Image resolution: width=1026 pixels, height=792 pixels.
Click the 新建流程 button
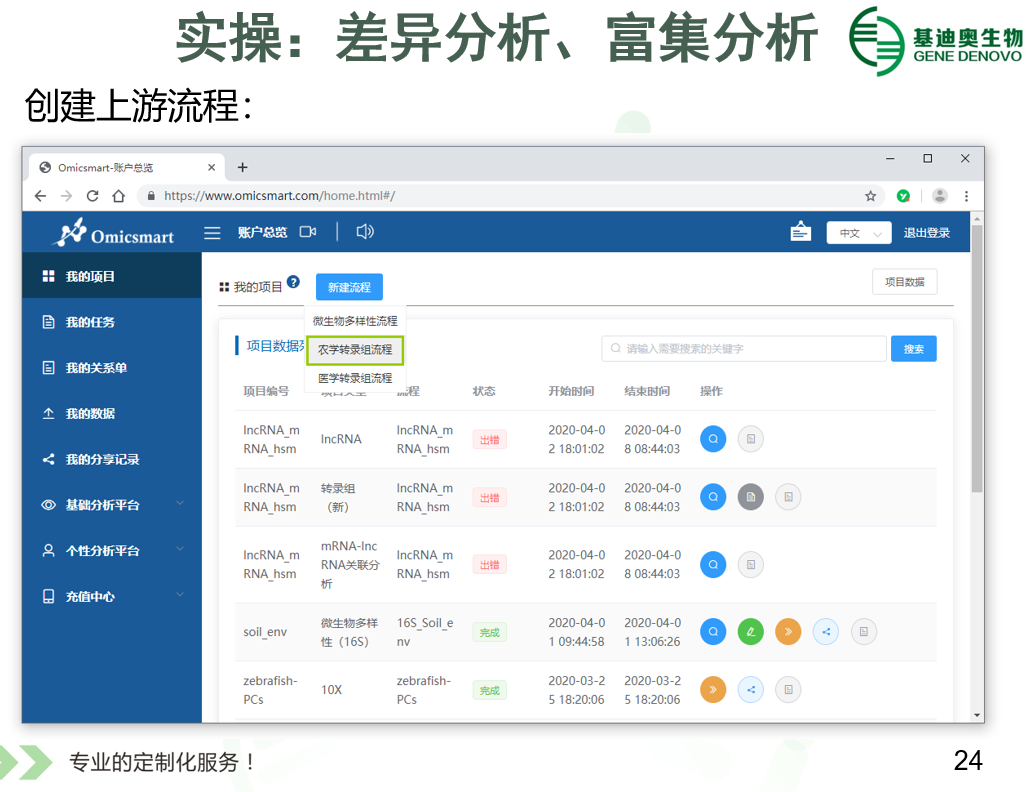coord(349,287)
